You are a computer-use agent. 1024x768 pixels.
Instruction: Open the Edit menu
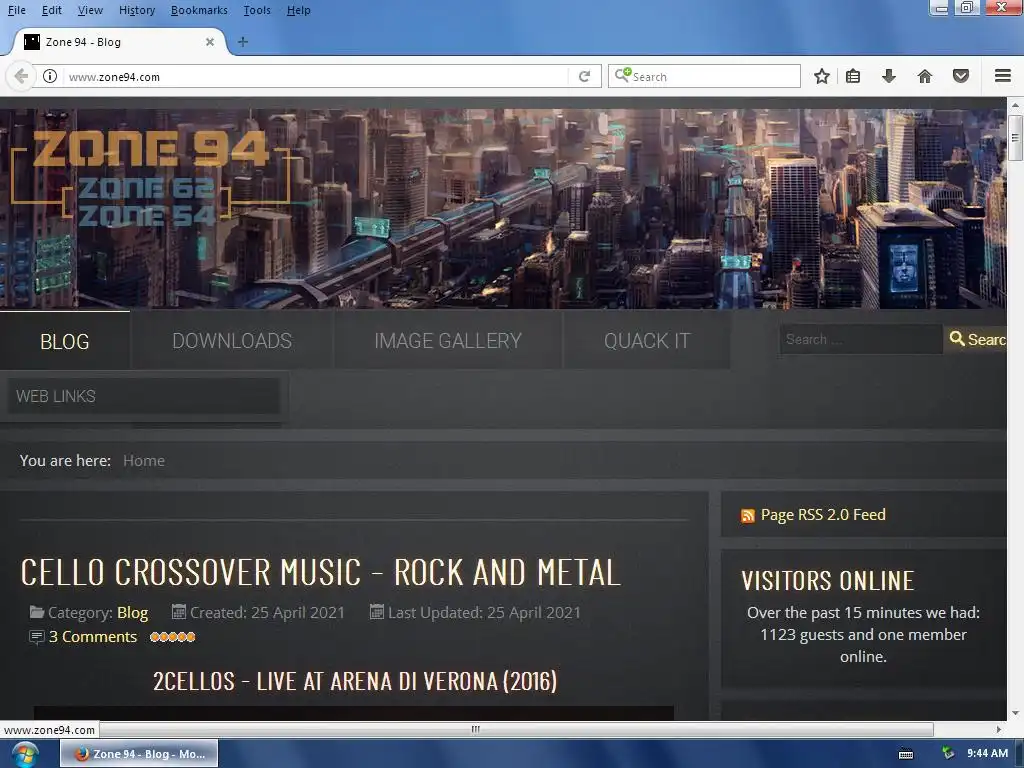tap(52, 10)
